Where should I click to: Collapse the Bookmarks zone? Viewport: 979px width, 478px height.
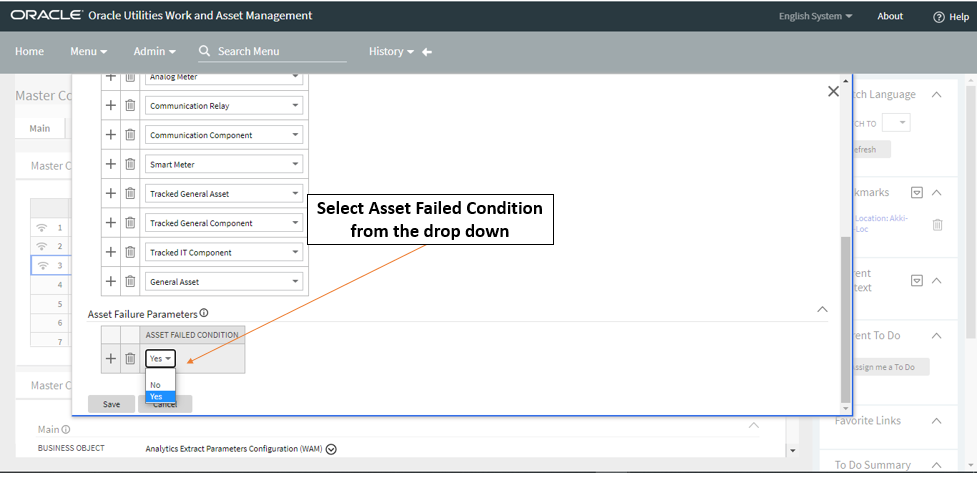coord(936,193)
